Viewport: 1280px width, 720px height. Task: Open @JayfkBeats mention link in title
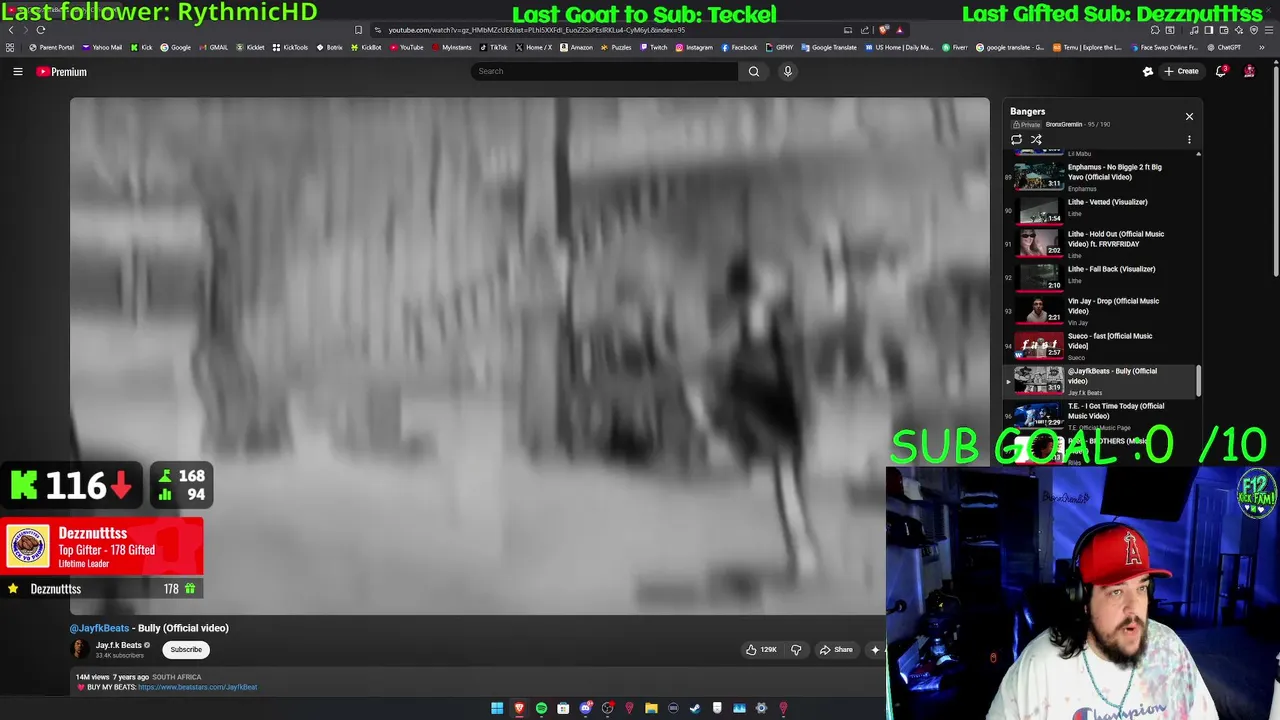pyautogui.click(x=99, y=628)
